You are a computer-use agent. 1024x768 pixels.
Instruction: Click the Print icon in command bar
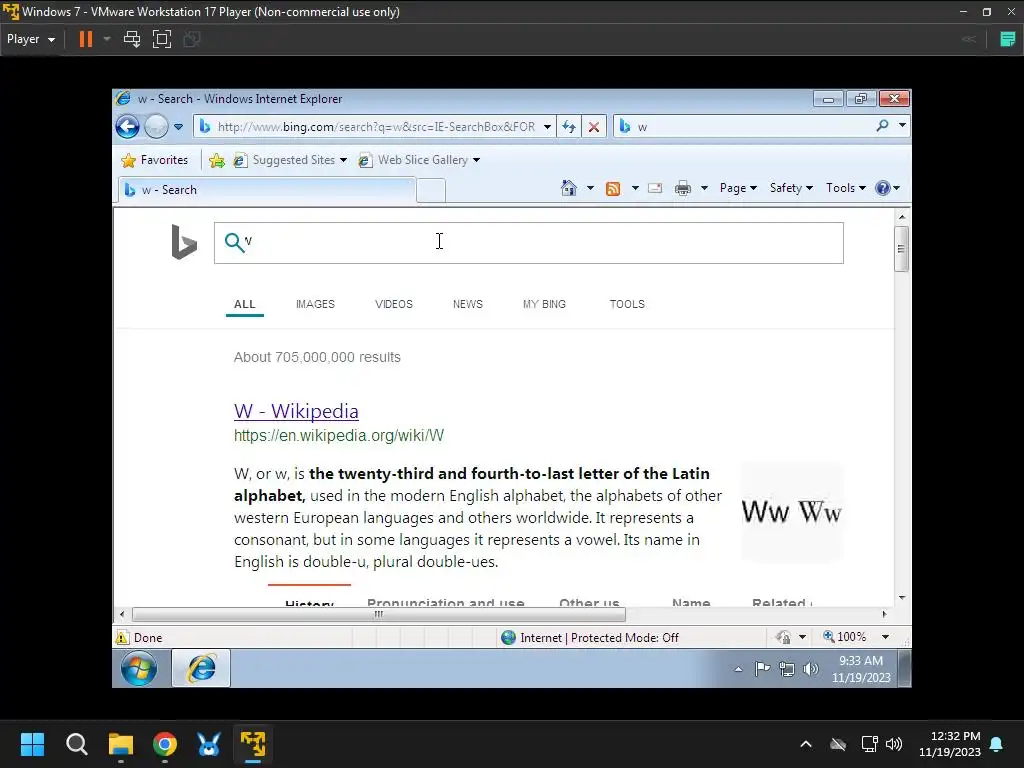[682, 189]
